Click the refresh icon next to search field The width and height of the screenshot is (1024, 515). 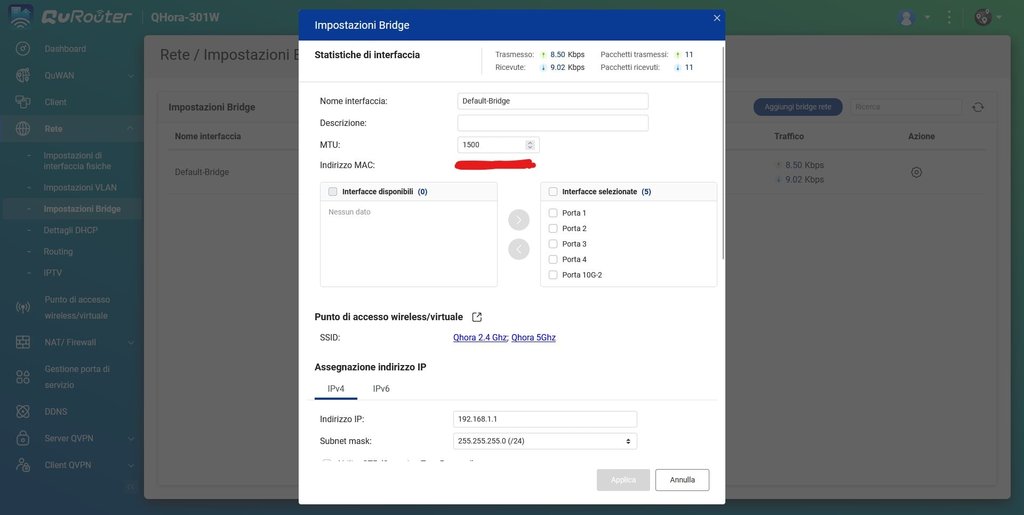[x=978, y=107]
